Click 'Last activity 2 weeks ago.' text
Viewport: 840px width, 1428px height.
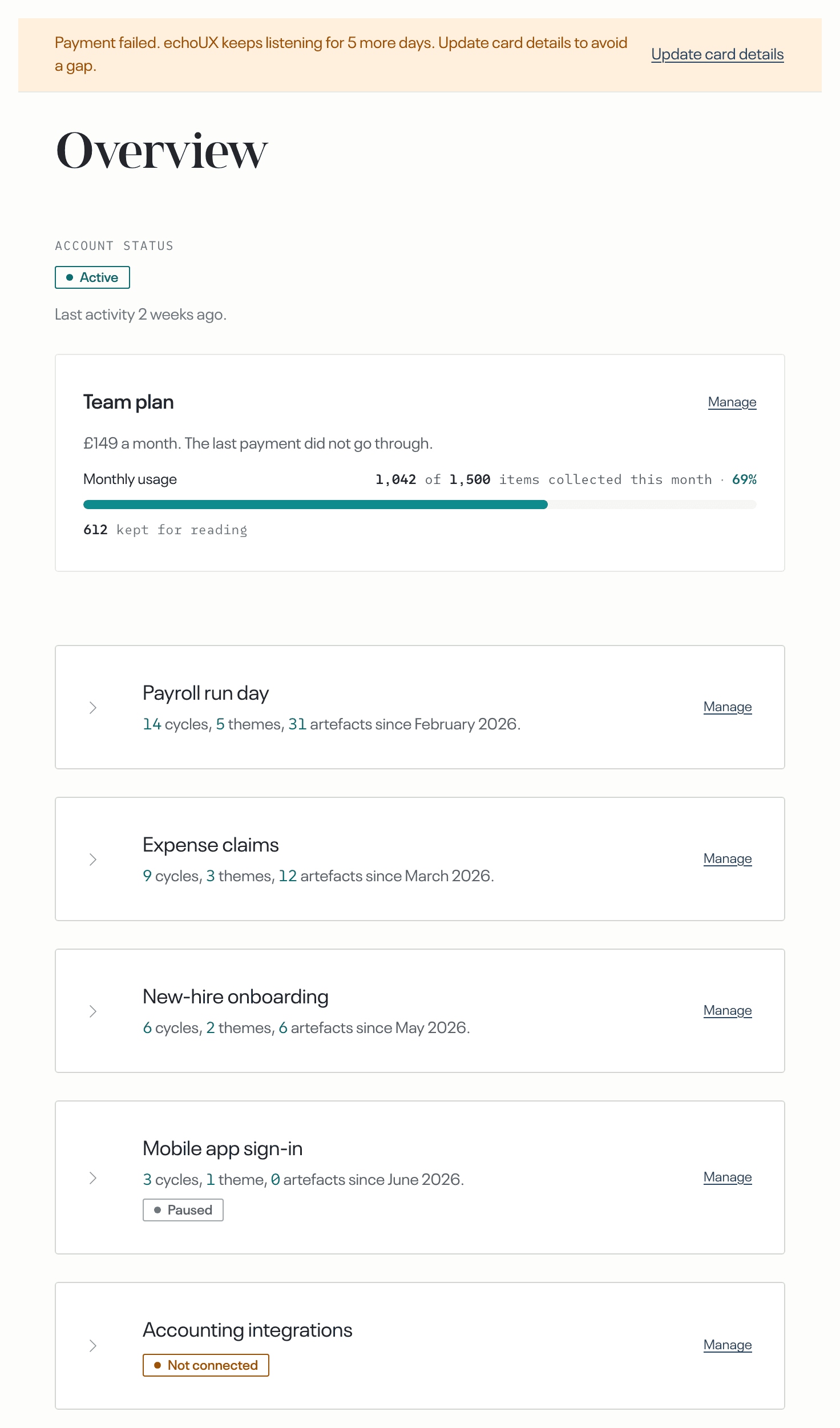pyautogui.click(x=141, y=314)
